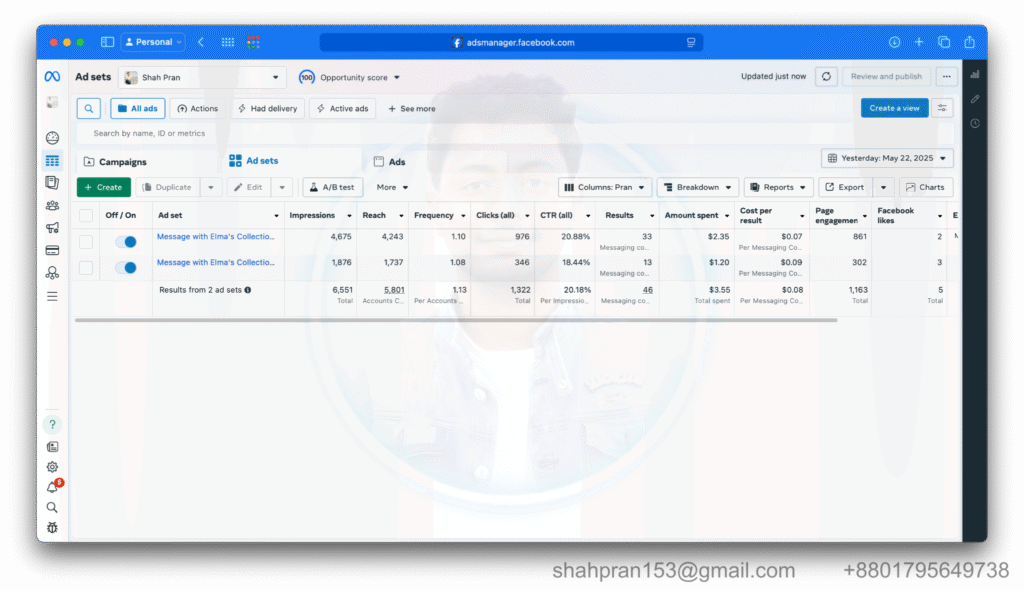
Task: Expand the Breakdown dropdown
Action: [697, 187]
